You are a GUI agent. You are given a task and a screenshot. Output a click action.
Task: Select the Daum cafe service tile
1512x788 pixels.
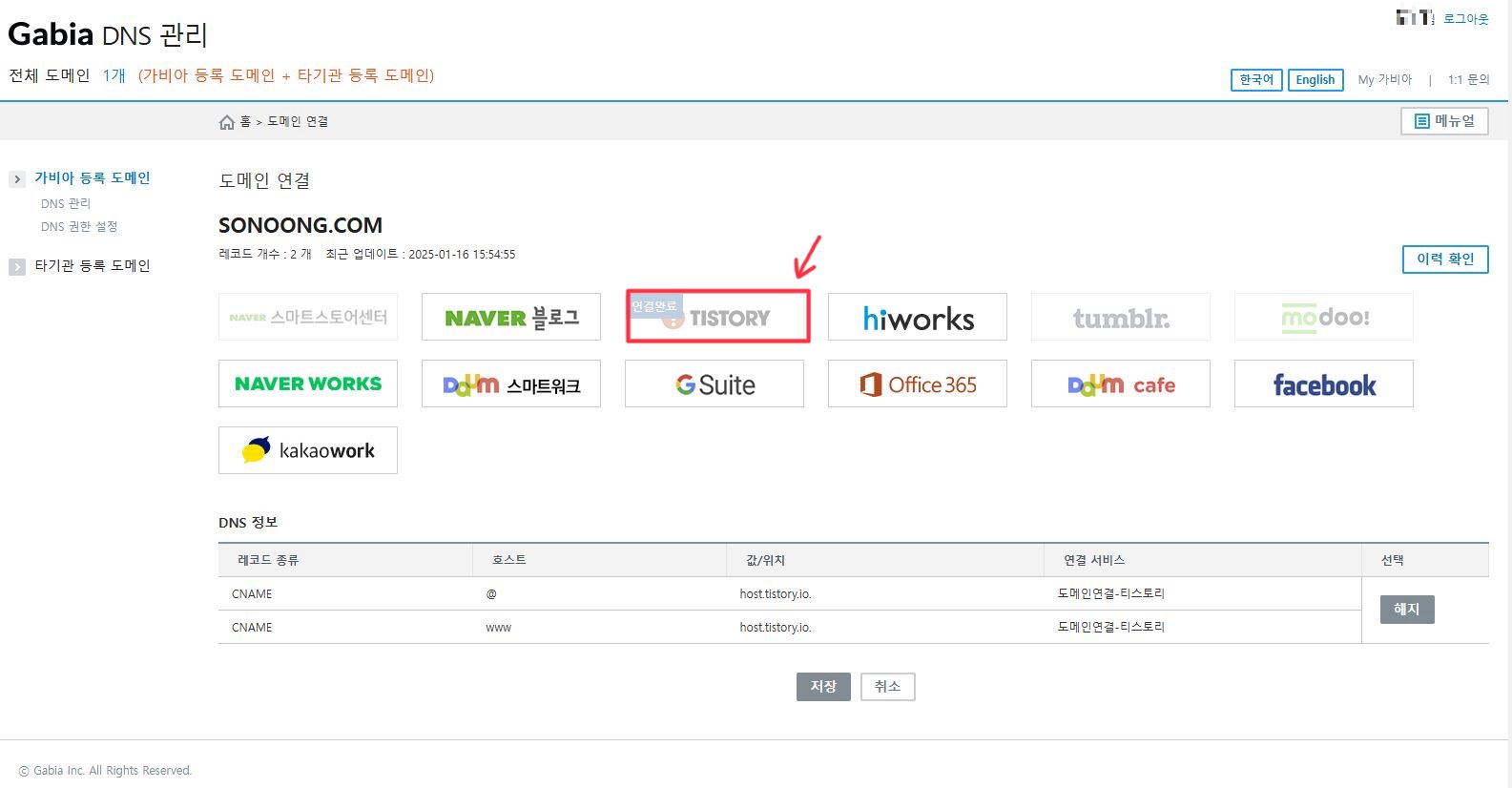[1121, 384]
